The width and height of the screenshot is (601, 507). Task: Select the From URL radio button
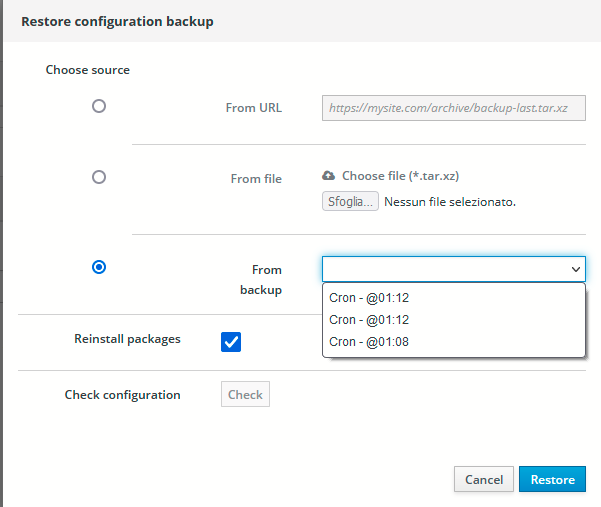point(99,106)
